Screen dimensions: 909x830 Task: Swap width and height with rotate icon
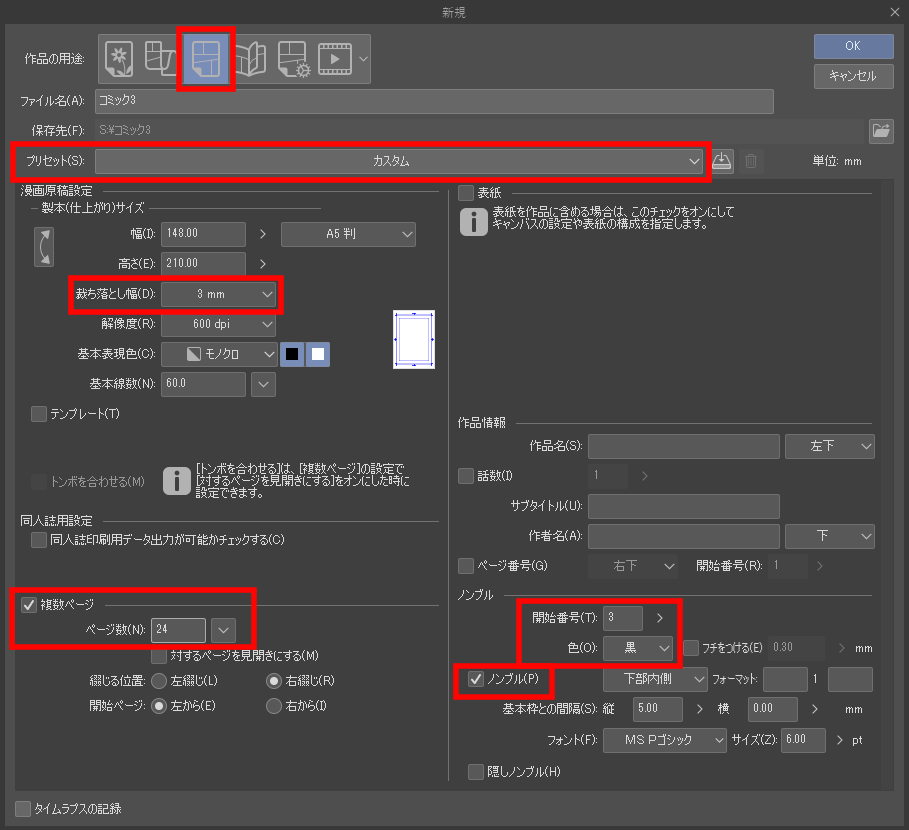click(44, 247)
